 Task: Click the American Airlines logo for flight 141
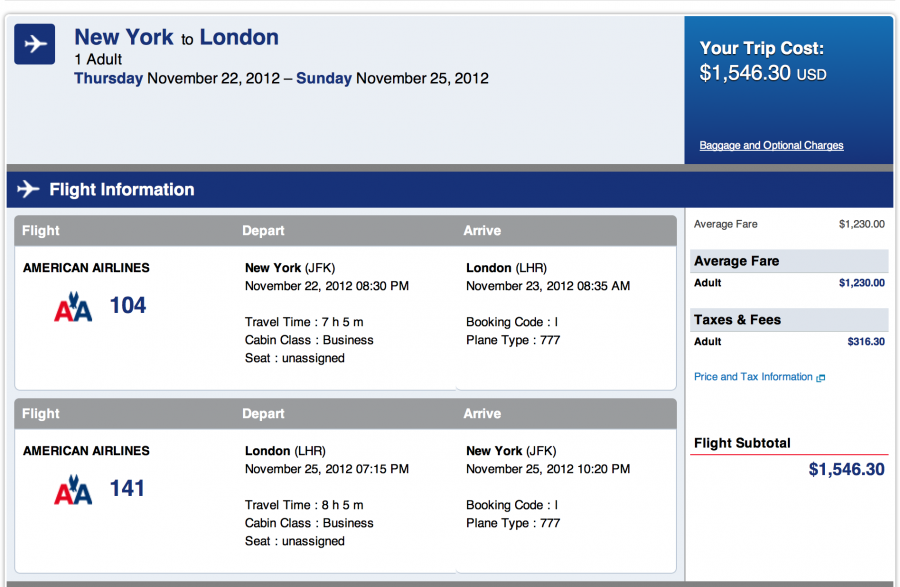73,491
